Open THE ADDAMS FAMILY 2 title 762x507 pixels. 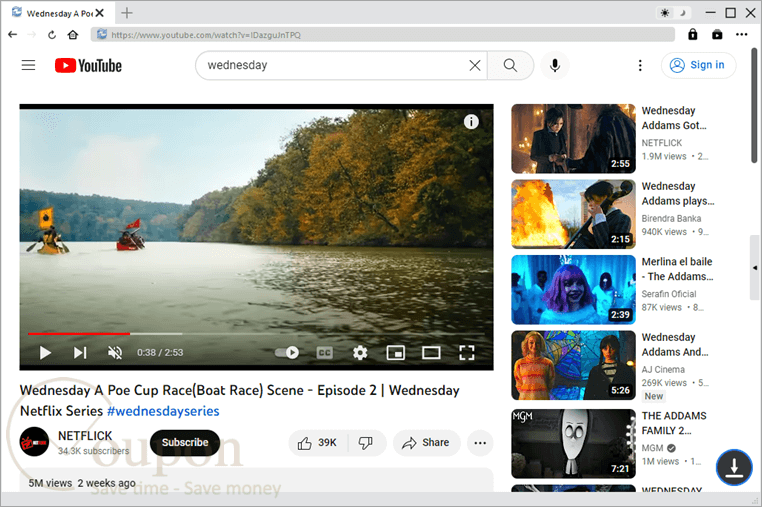click(674, 423)
